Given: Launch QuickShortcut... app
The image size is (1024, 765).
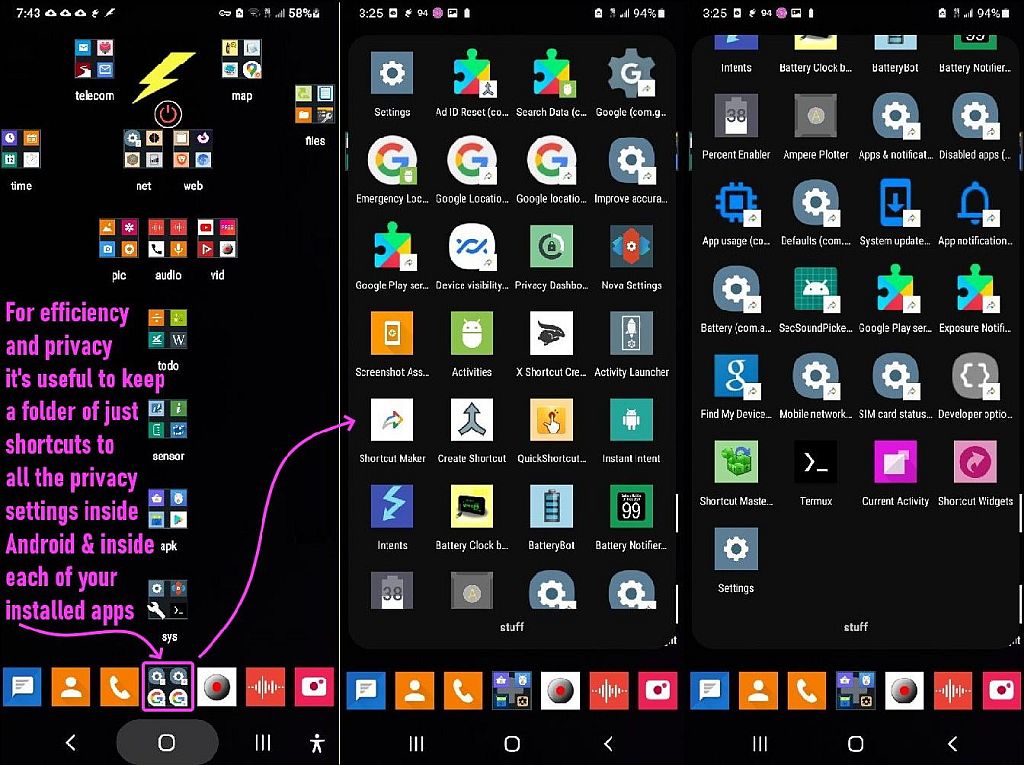Looking at the screenshot, I should [x=552, y=420].
